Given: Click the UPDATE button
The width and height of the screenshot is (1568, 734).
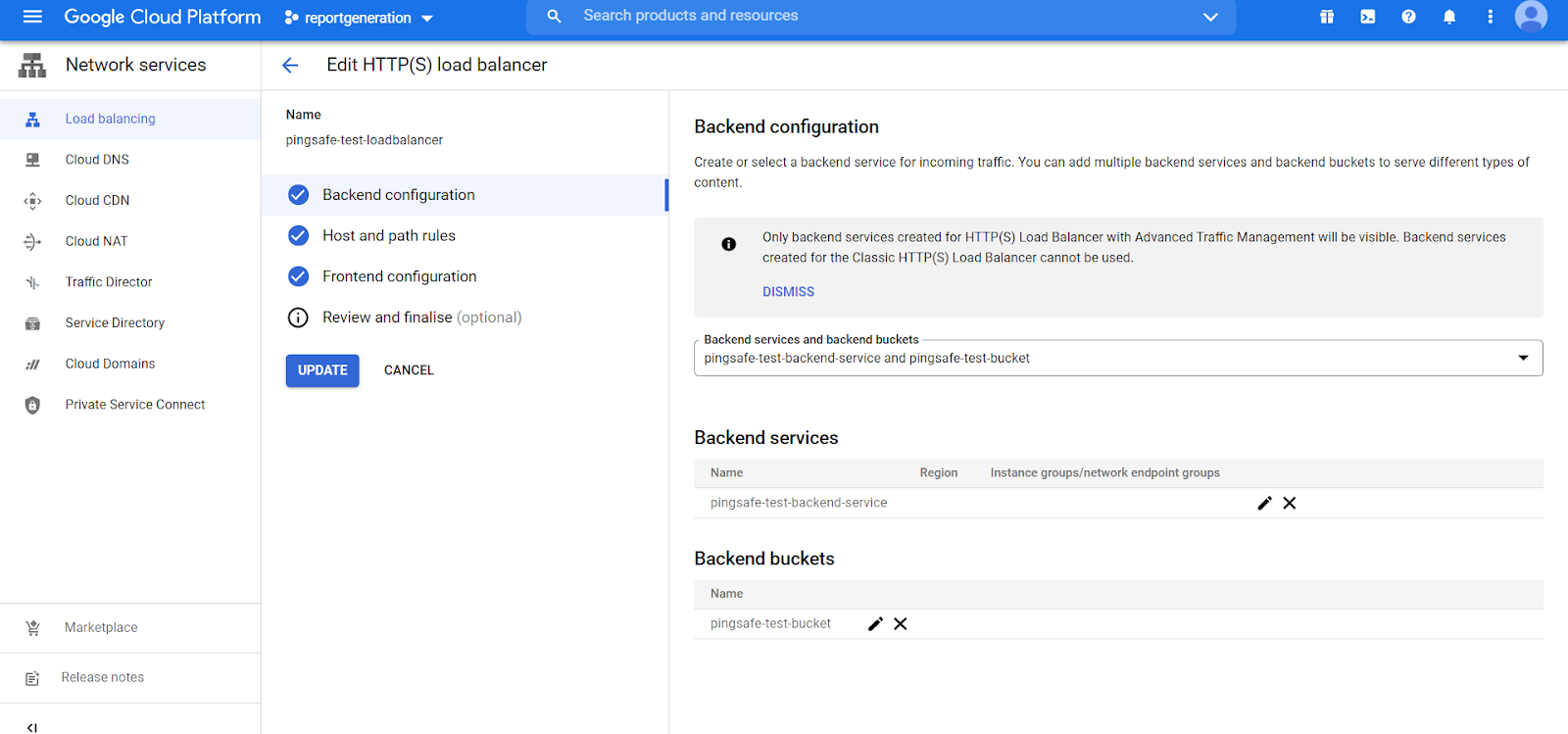Looking at the screenshot, I should coord(322,370).
